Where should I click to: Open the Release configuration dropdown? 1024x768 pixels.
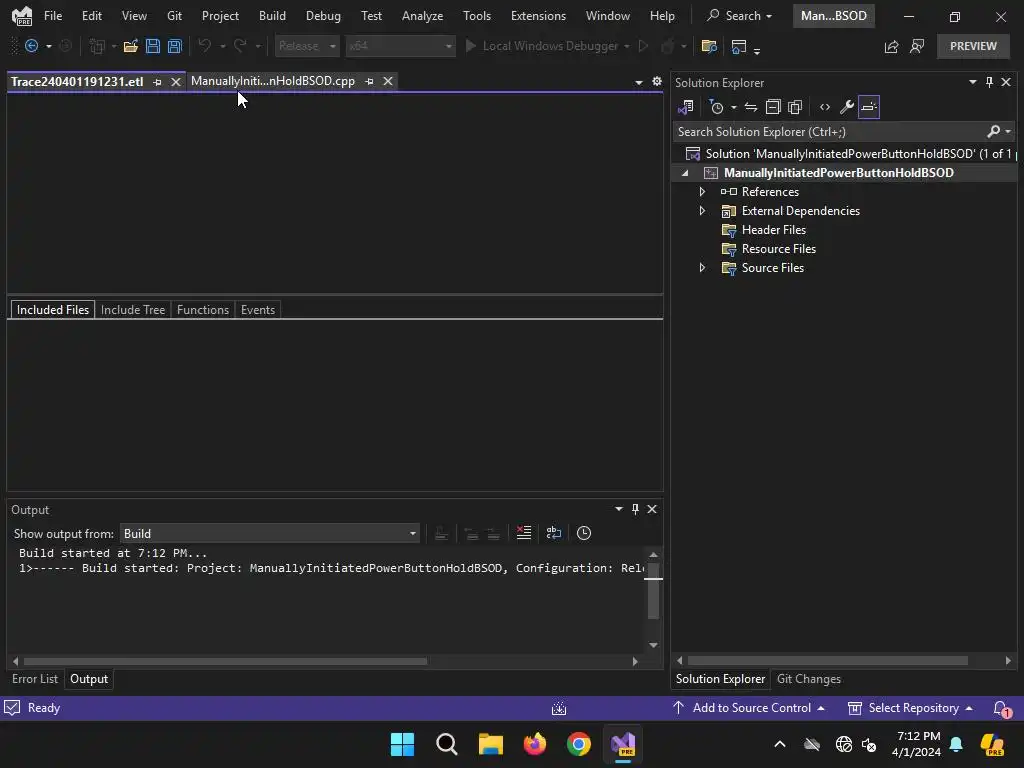point(307,46)
